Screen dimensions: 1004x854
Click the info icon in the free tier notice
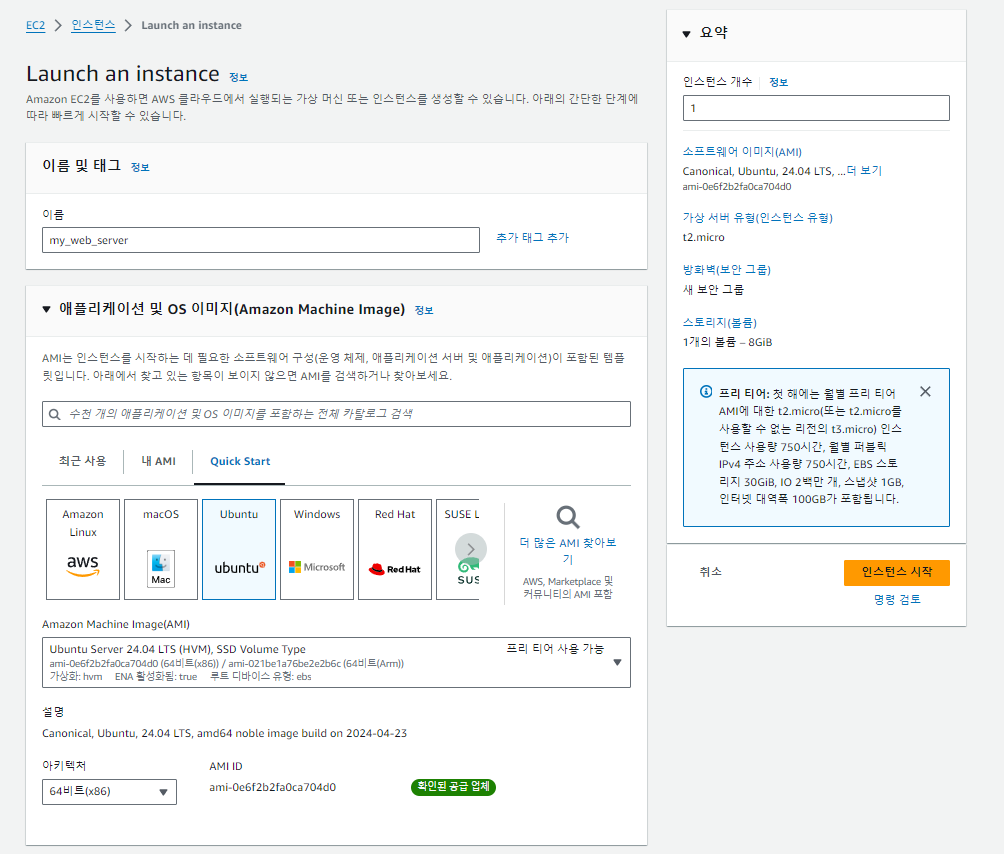click(x=706, y=392)
